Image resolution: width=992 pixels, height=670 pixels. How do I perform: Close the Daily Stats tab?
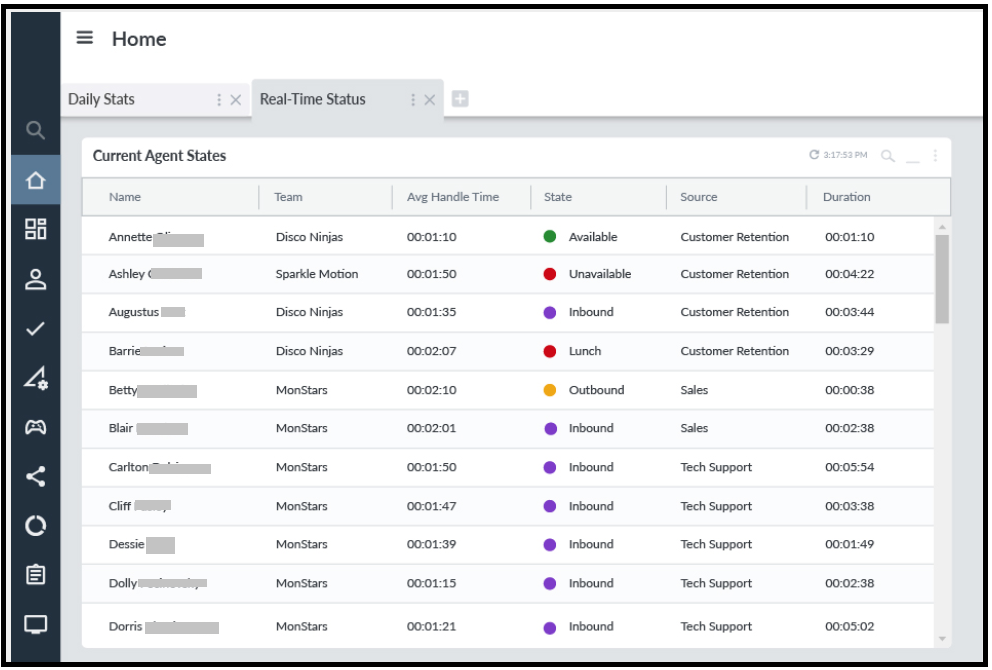(235, 100)
